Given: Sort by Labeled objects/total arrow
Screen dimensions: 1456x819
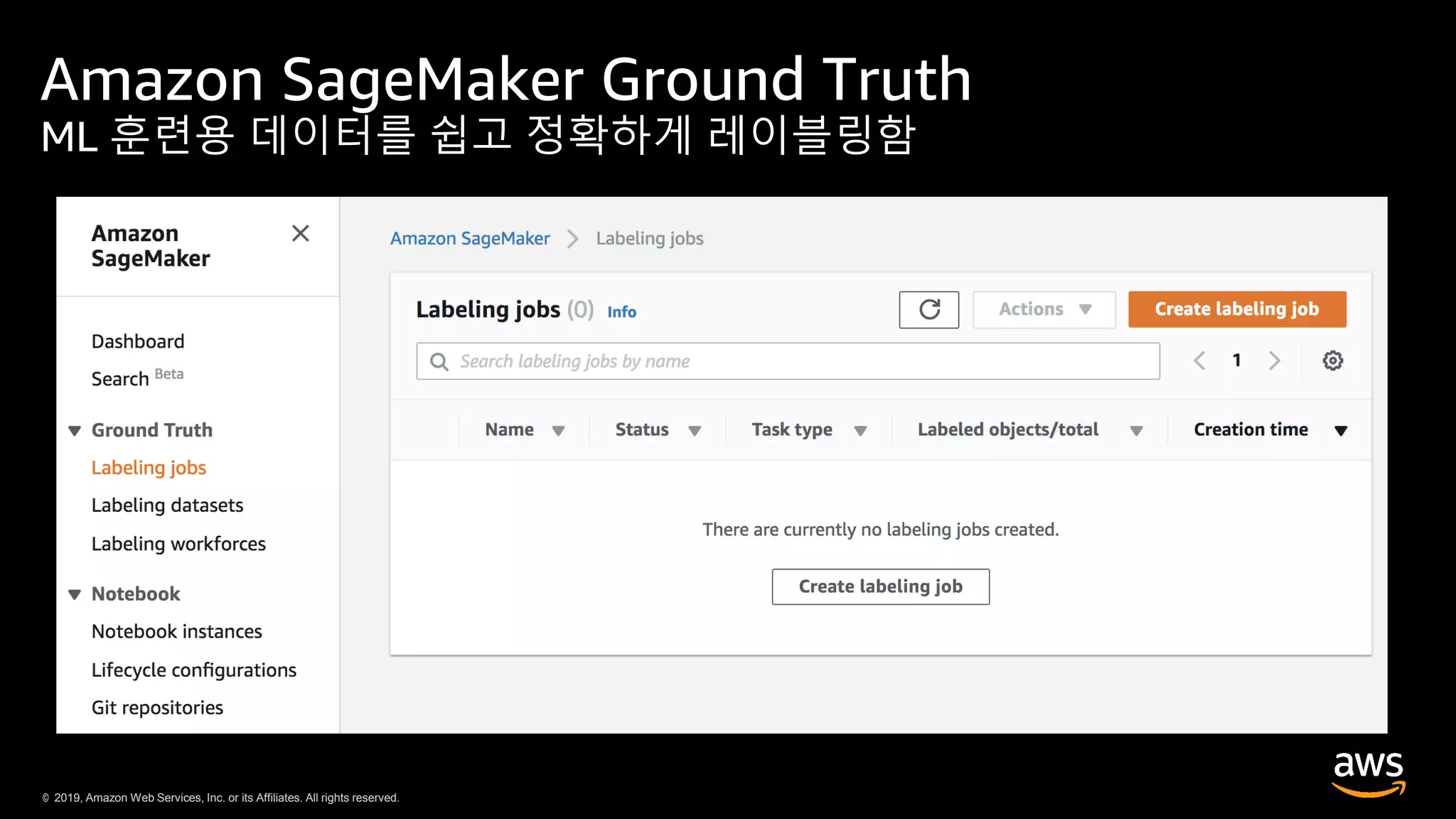Looking at the screenshot, I should [x=1136, y=431].
